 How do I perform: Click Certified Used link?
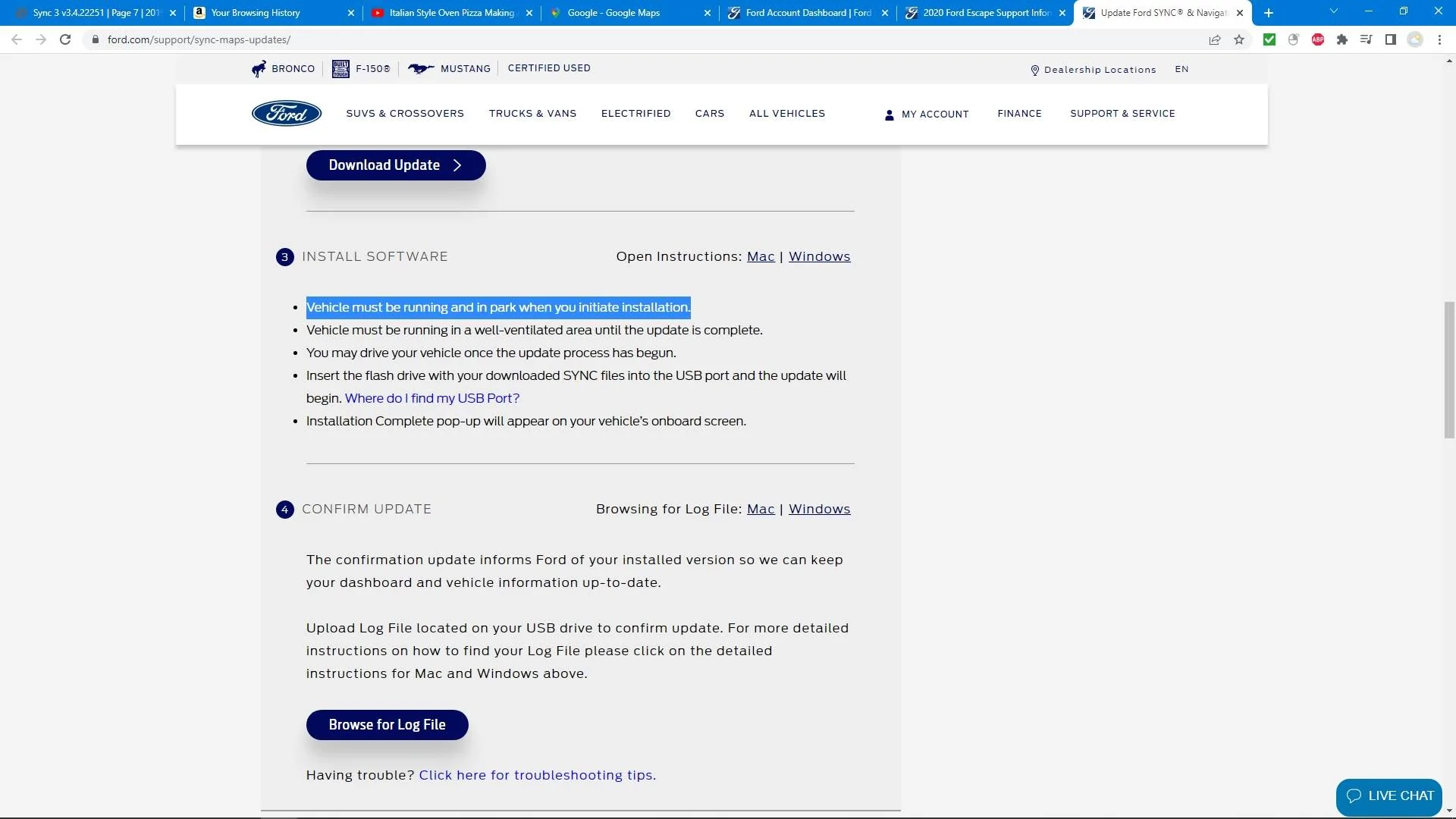coord(549,68)
